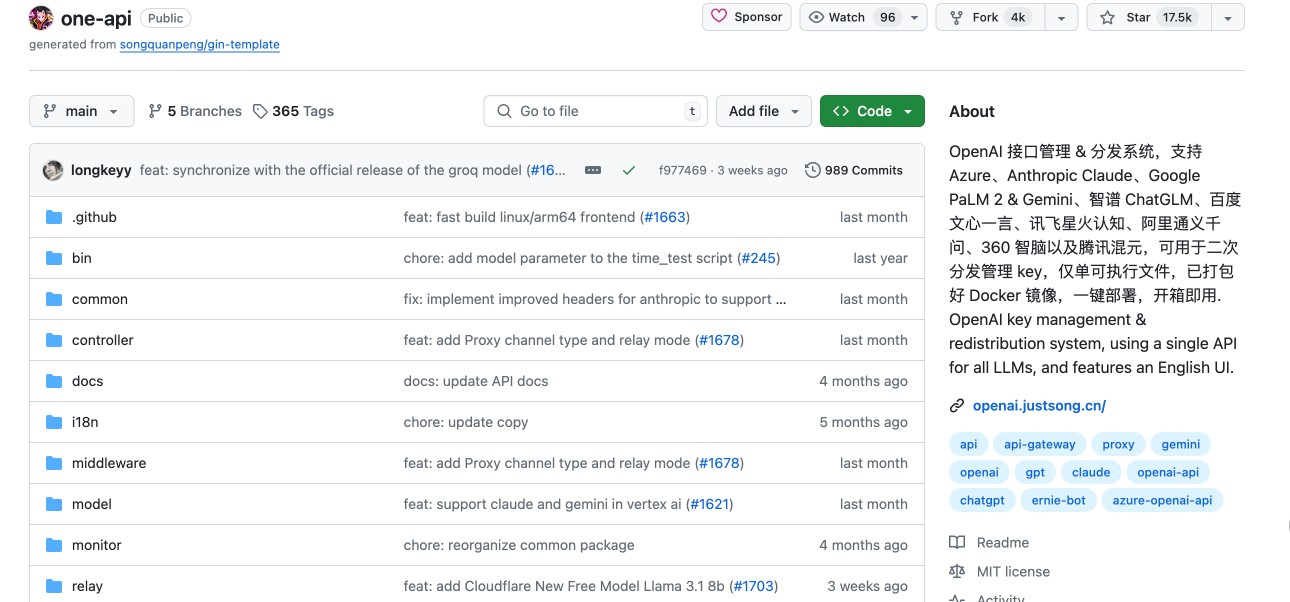Visit openai.justsong.cn website link
The height and width of the screenshot is (602, 1290).
(x=1039, y=405)
